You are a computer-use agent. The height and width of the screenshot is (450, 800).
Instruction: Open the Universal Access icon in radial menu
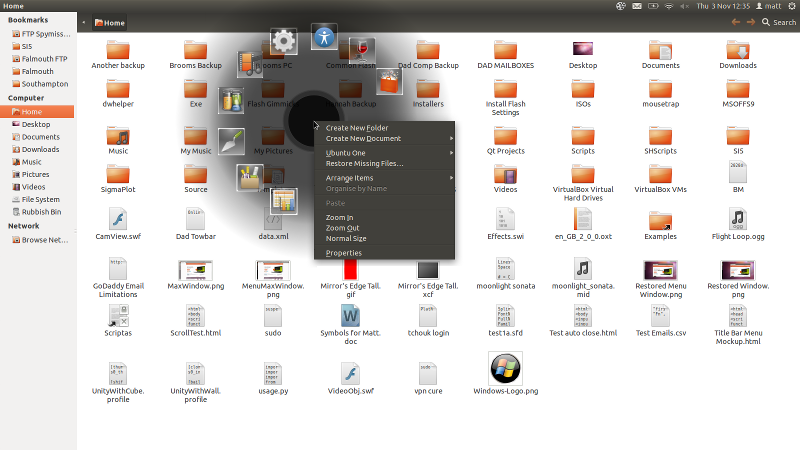(323, 37)
